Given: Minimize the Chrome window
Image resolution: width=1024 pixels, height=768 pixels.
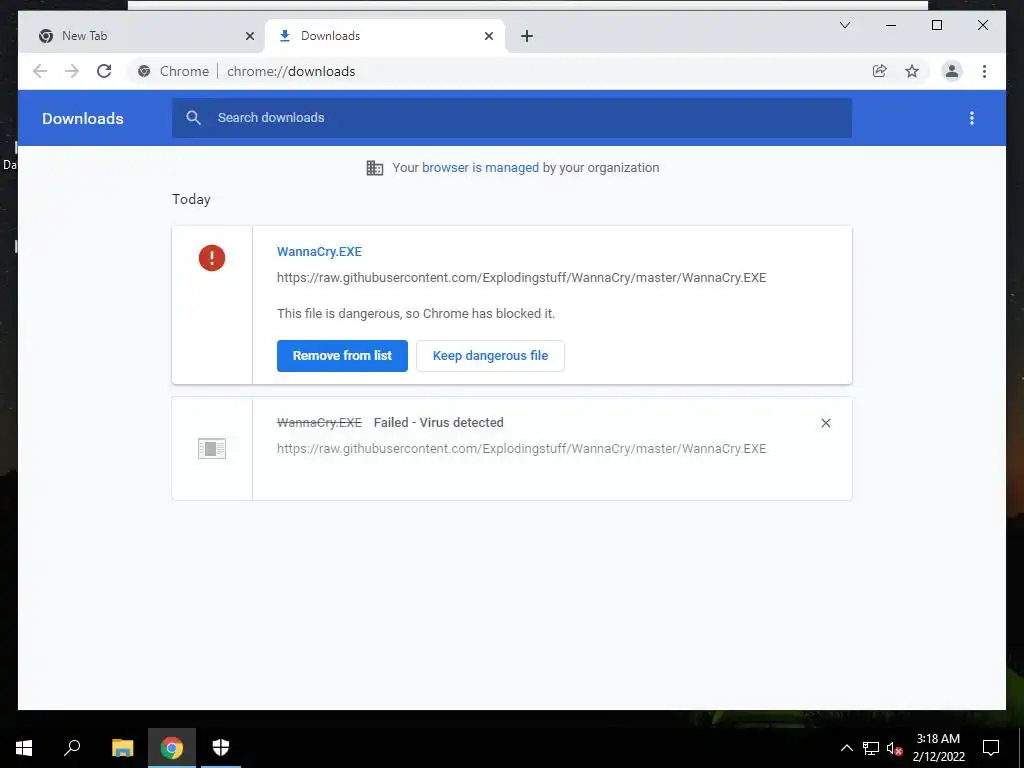Looking at the screenshot, I should (891, 25).
